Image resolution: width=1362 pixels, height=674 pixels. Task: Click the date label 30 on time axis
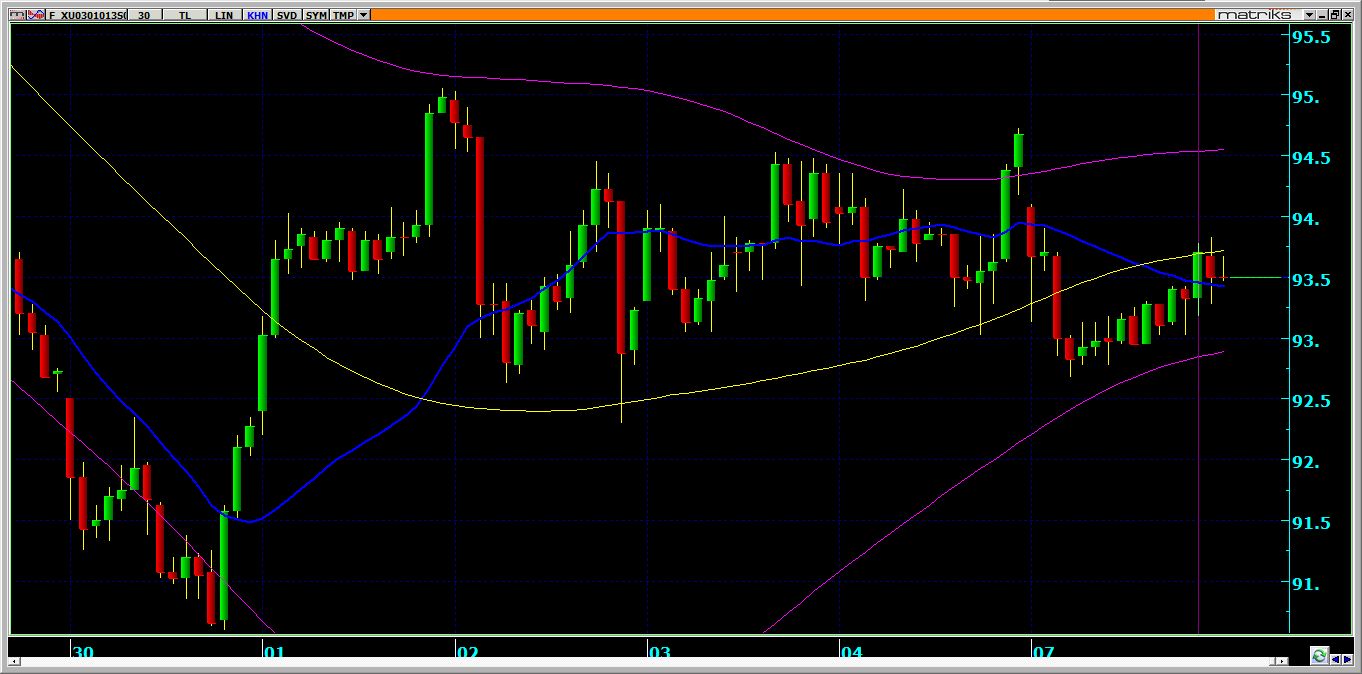pyautogui.click(x=84, y=653)
